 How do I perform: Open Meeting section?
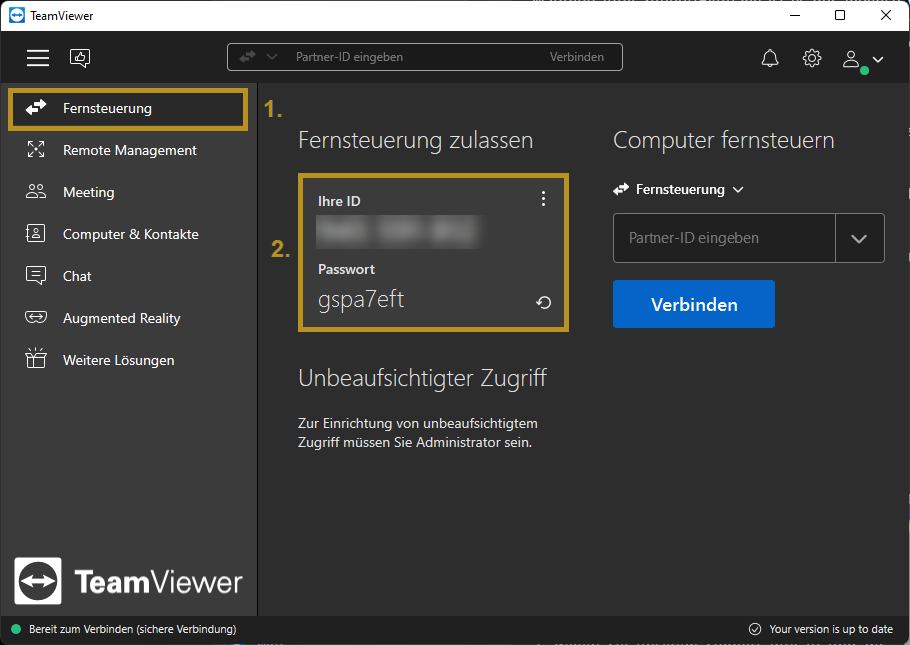[128, 192]
